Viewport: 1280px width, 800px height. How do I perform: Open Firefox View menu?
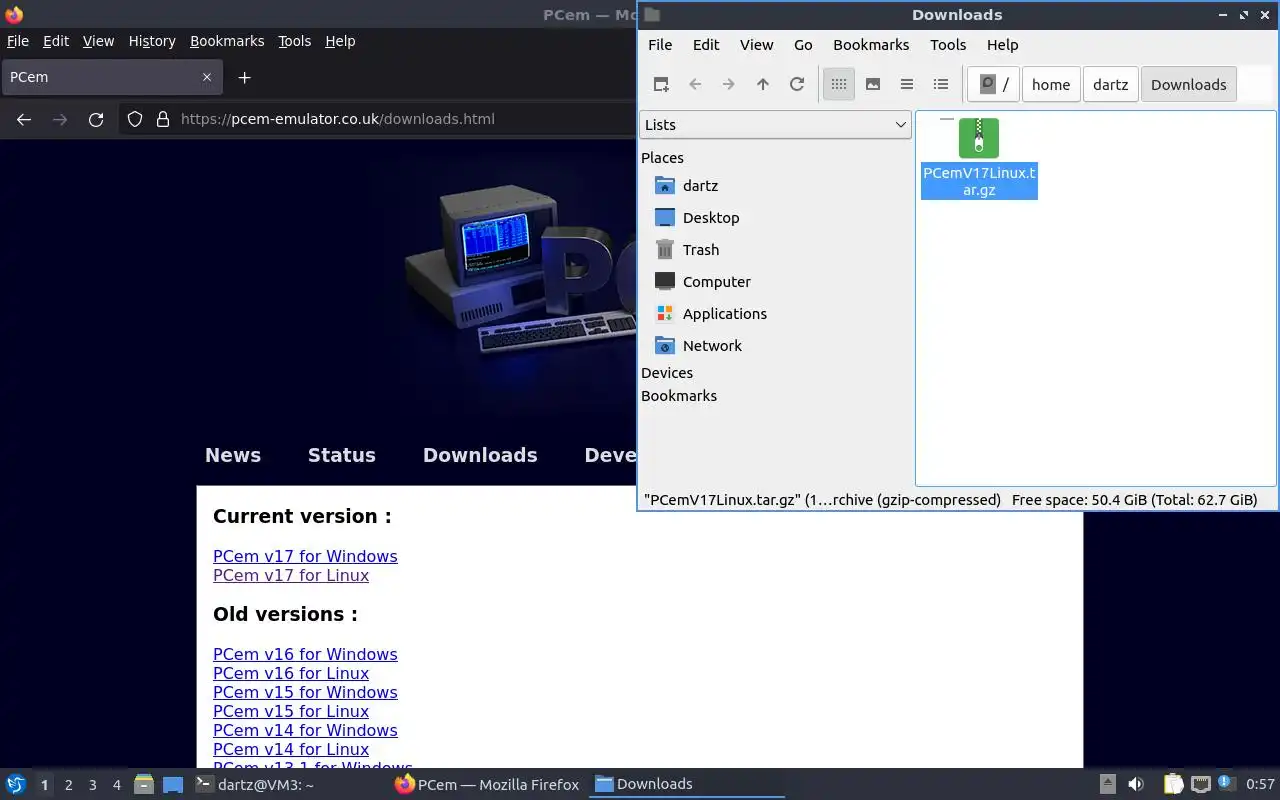coord(98,41)
